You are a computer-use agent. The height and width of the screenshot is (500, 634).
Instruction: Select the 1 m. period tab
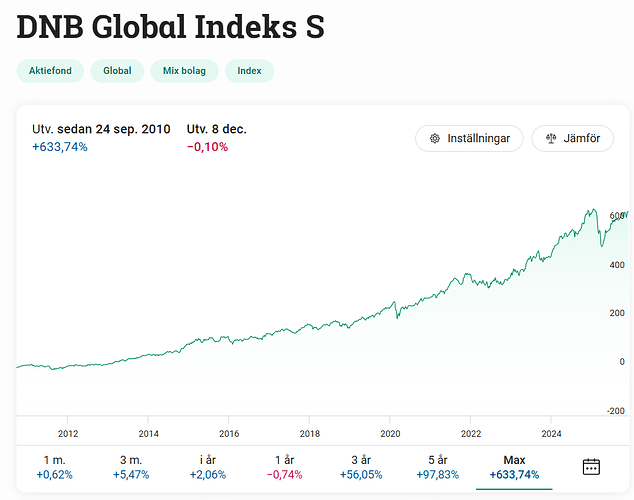[x=55, y=467]
